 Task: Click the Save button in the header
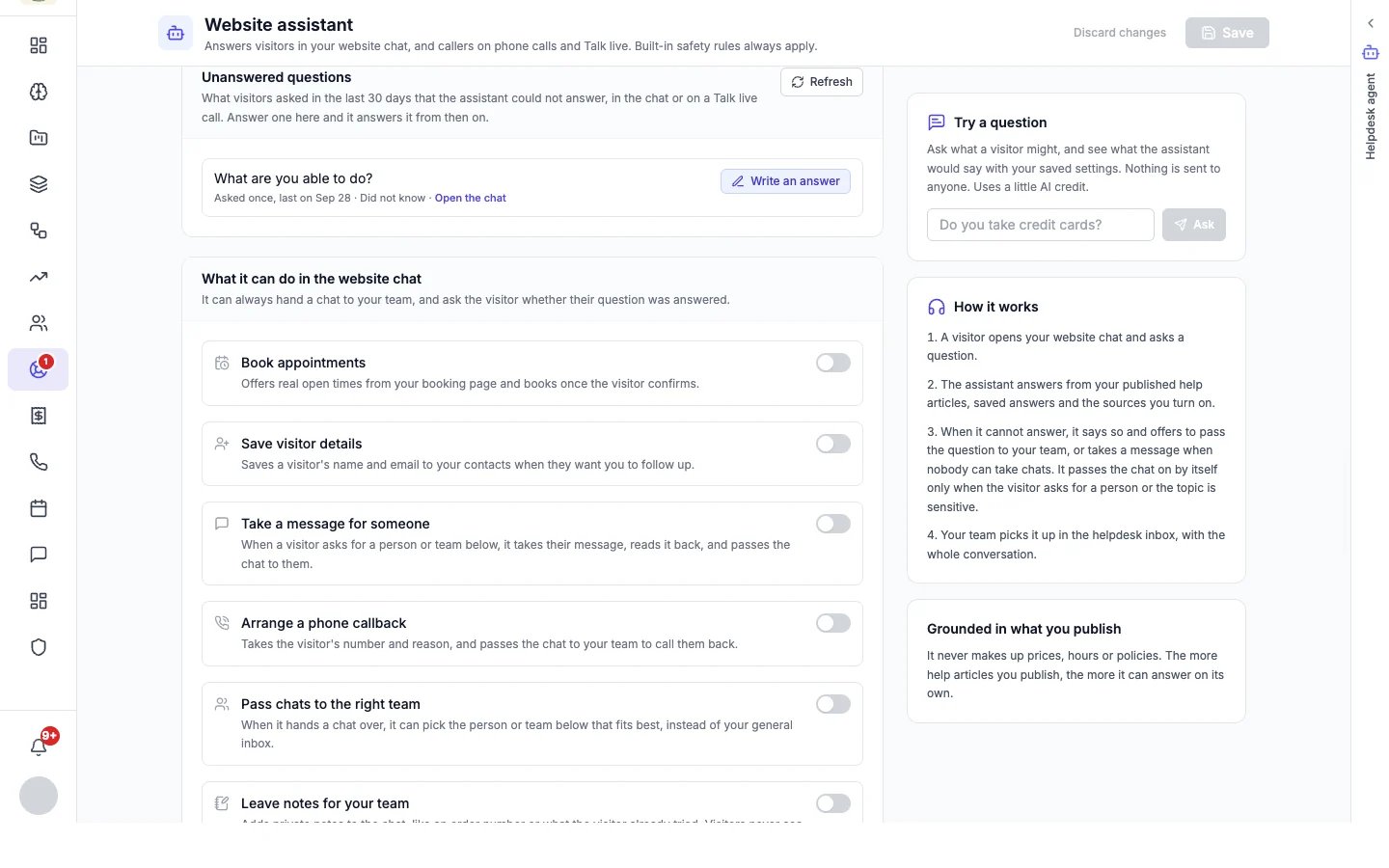pos(1227,33)
